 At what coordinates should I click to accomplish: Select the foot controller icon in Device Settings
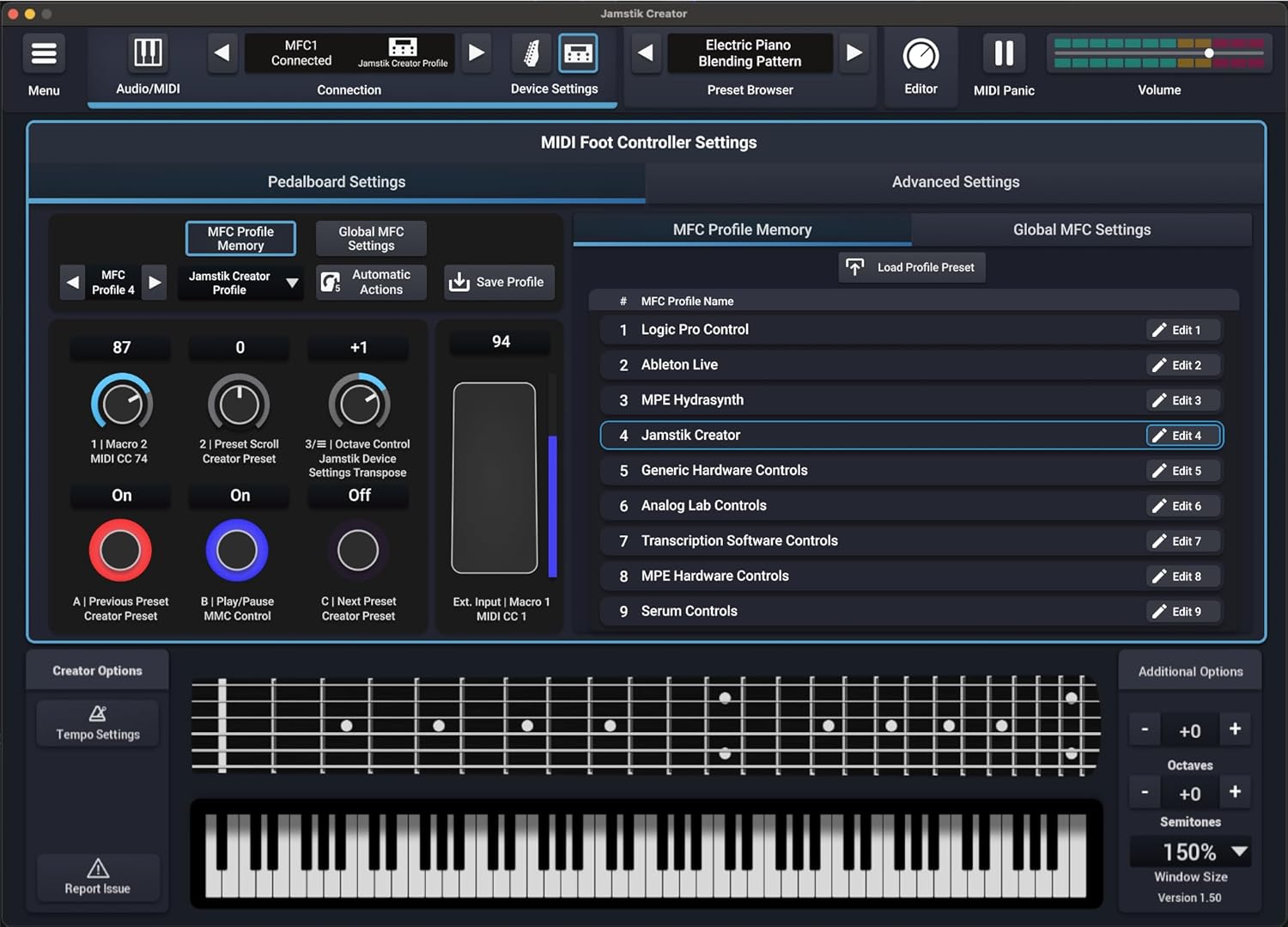pos(578,52)
